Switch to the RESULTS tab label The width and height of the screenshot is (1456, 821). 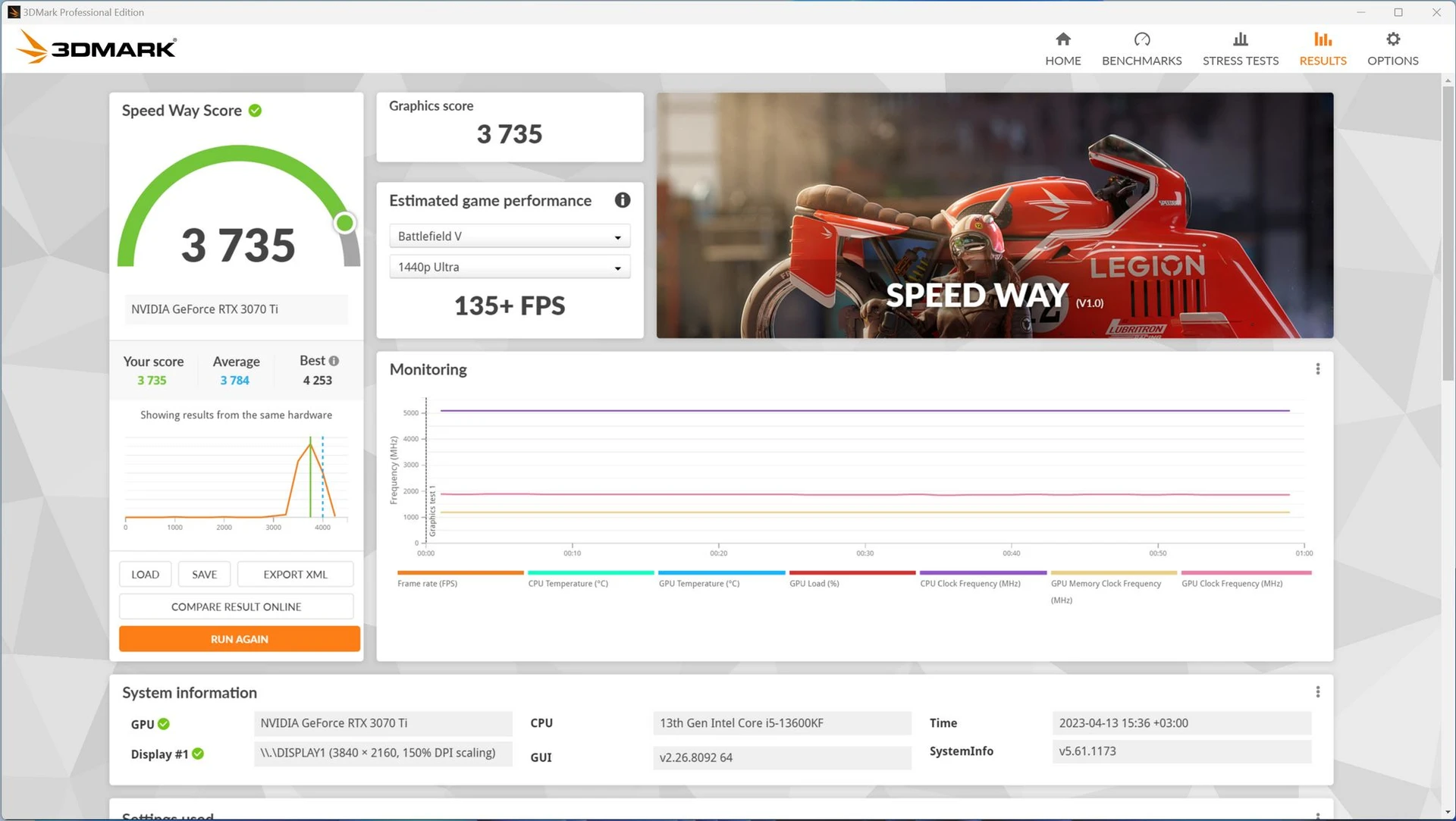(1323, 61)
